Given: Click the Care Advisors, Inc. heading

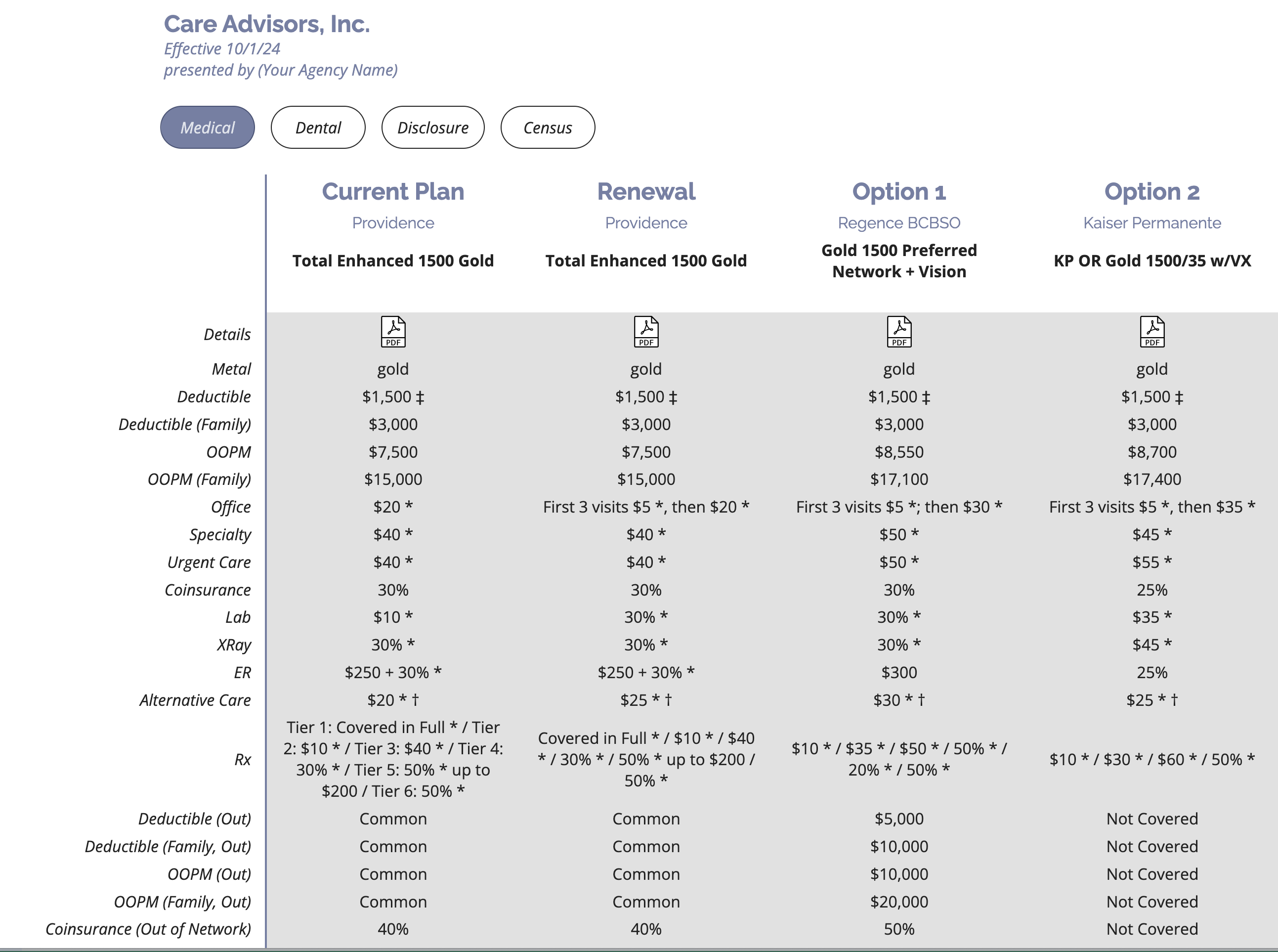Looking at the screenshot, I should tap(267, 24).
